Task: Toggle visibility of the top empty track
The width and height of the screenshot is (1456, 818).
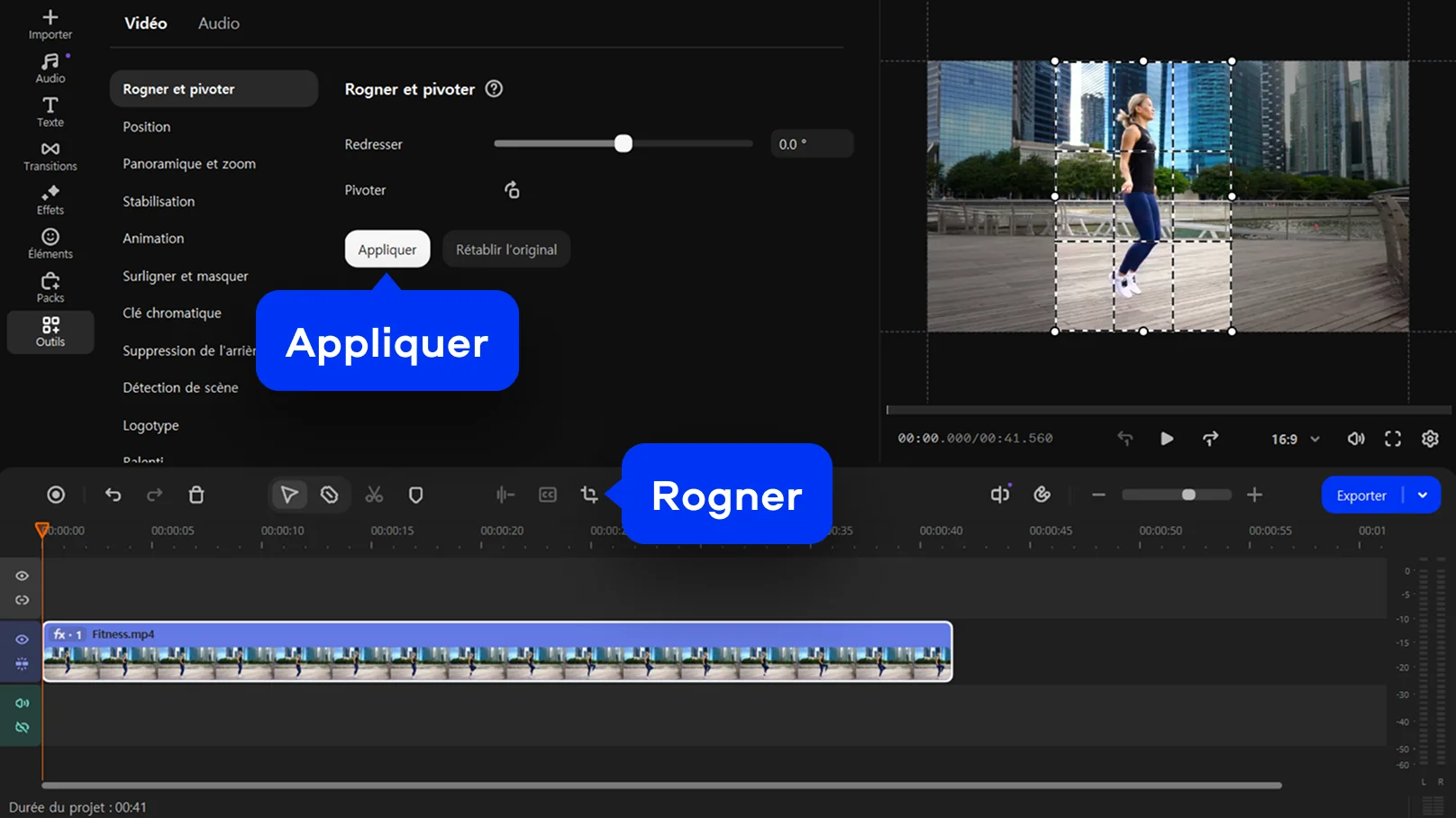Action: pyautogui.click(x=22, y=576)
